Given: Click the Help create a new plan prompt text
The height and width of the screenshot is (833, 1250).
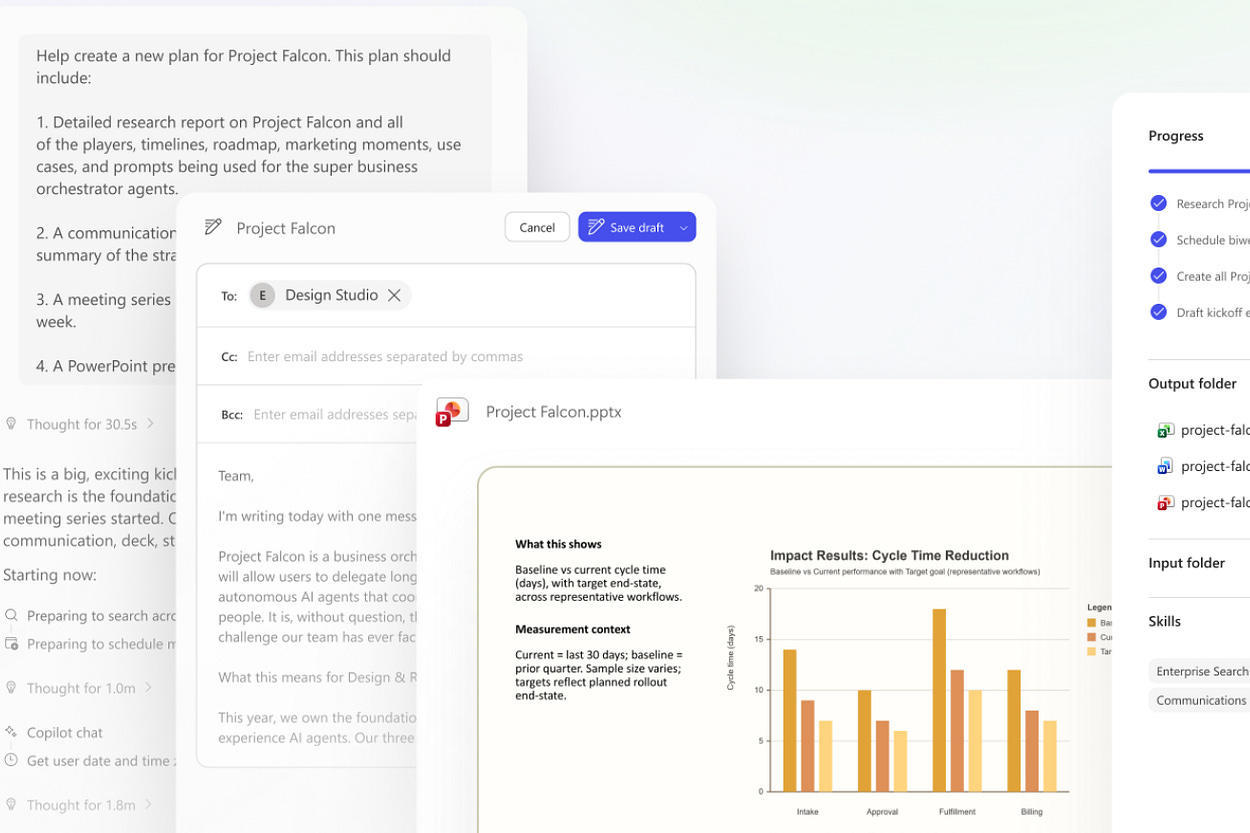Looking at the screenshot, I should coord(243,66).
